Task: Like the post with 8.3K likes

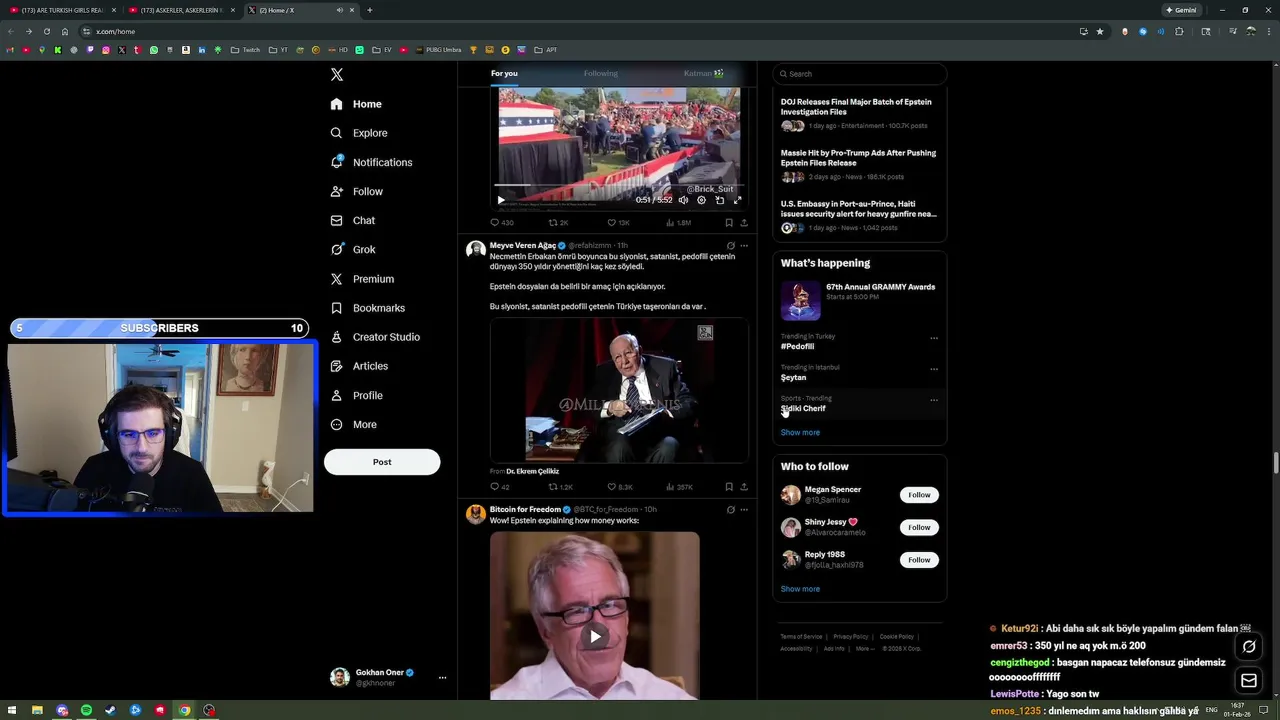Action: click(x=620, y=487)
